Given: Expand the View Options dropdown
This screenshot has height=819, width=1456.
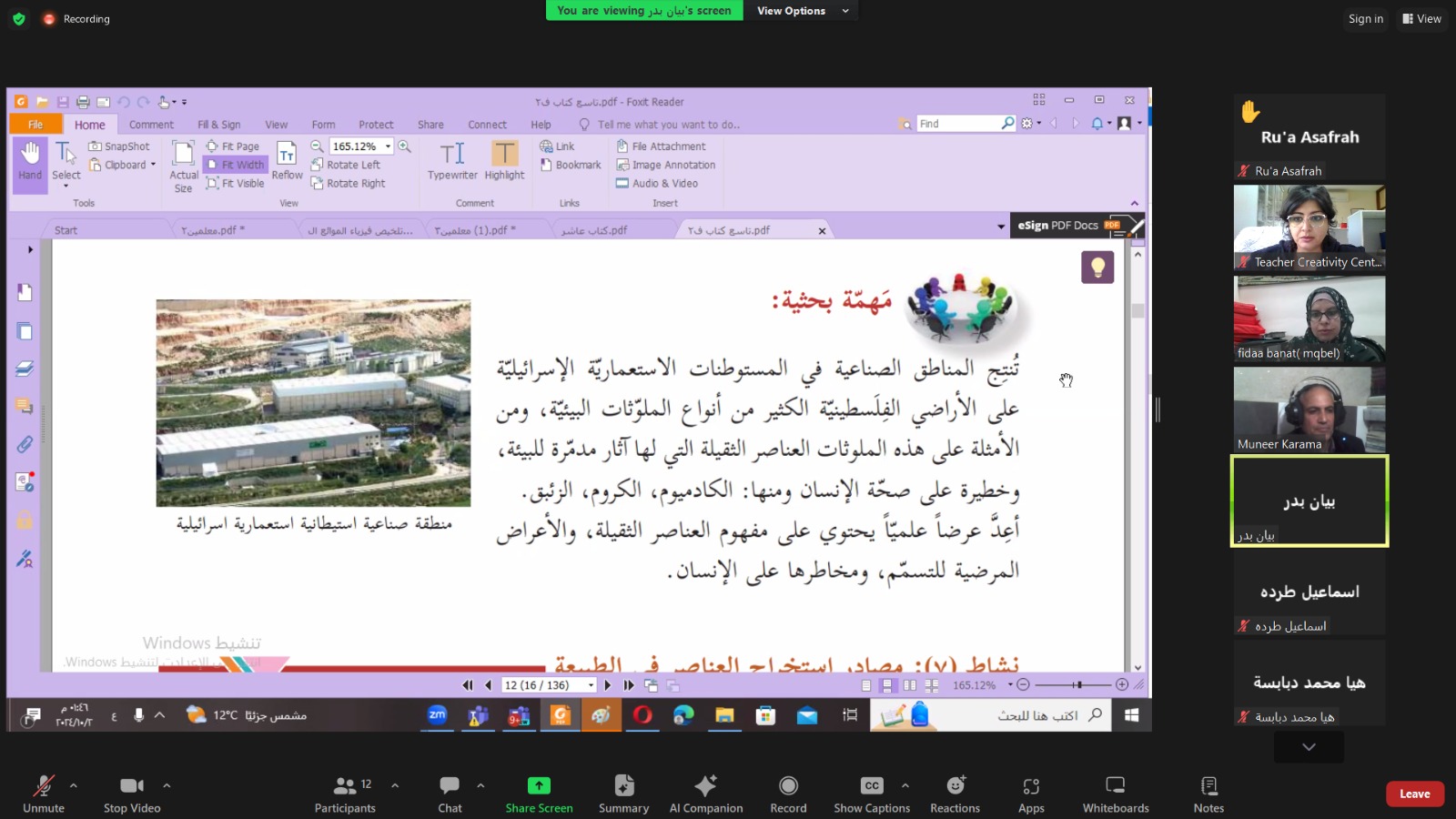Looking at the screenshot, I should pos(802,11).
